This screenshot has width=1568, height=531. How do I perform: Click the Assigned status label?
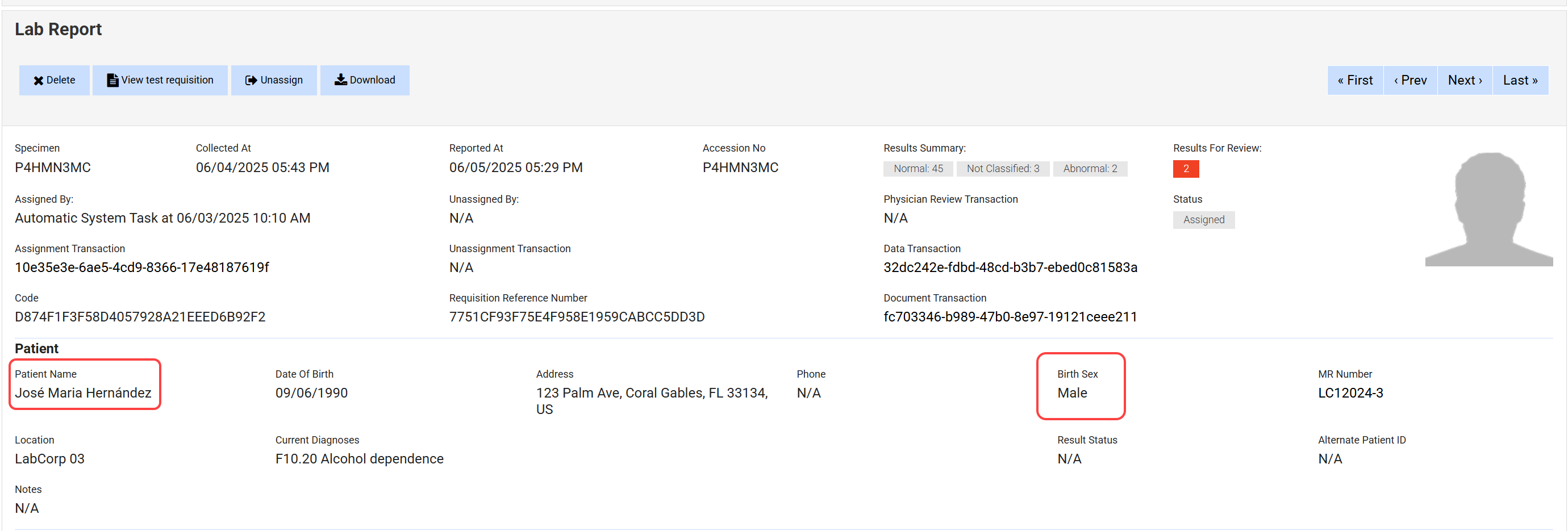1203,220
